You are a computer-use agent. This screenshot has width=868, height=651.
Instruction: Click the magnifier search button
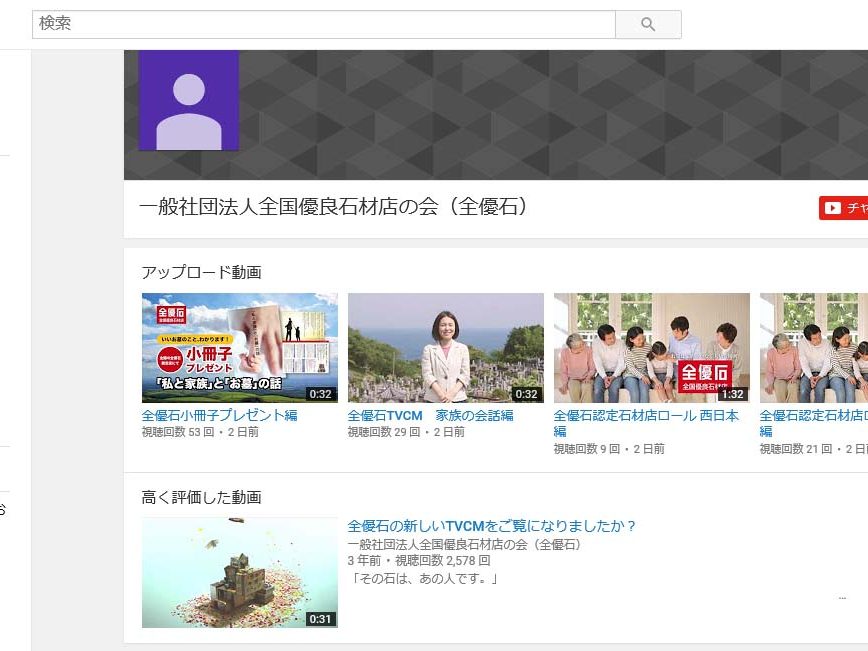click(648, 24)
